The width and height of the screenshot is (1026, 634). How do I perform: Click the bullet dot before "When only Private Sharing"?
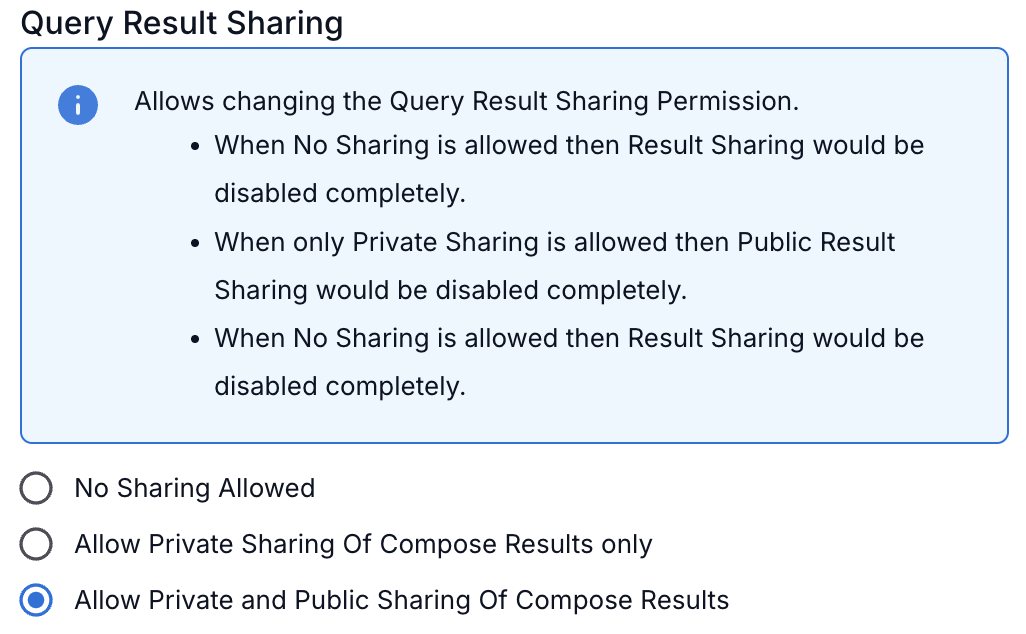click(x=194, y=243)
